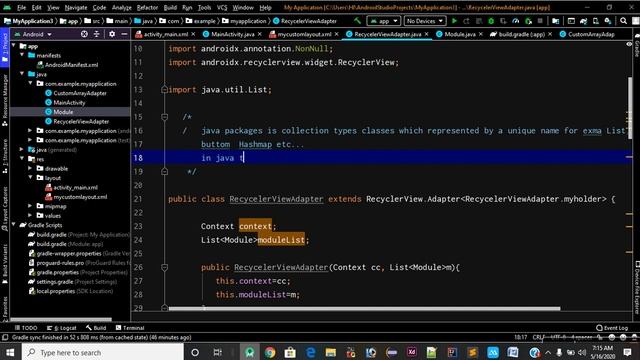This screenshot has width=640, height=360.
Task: Open the Build menu
Action: pos(170,7)
